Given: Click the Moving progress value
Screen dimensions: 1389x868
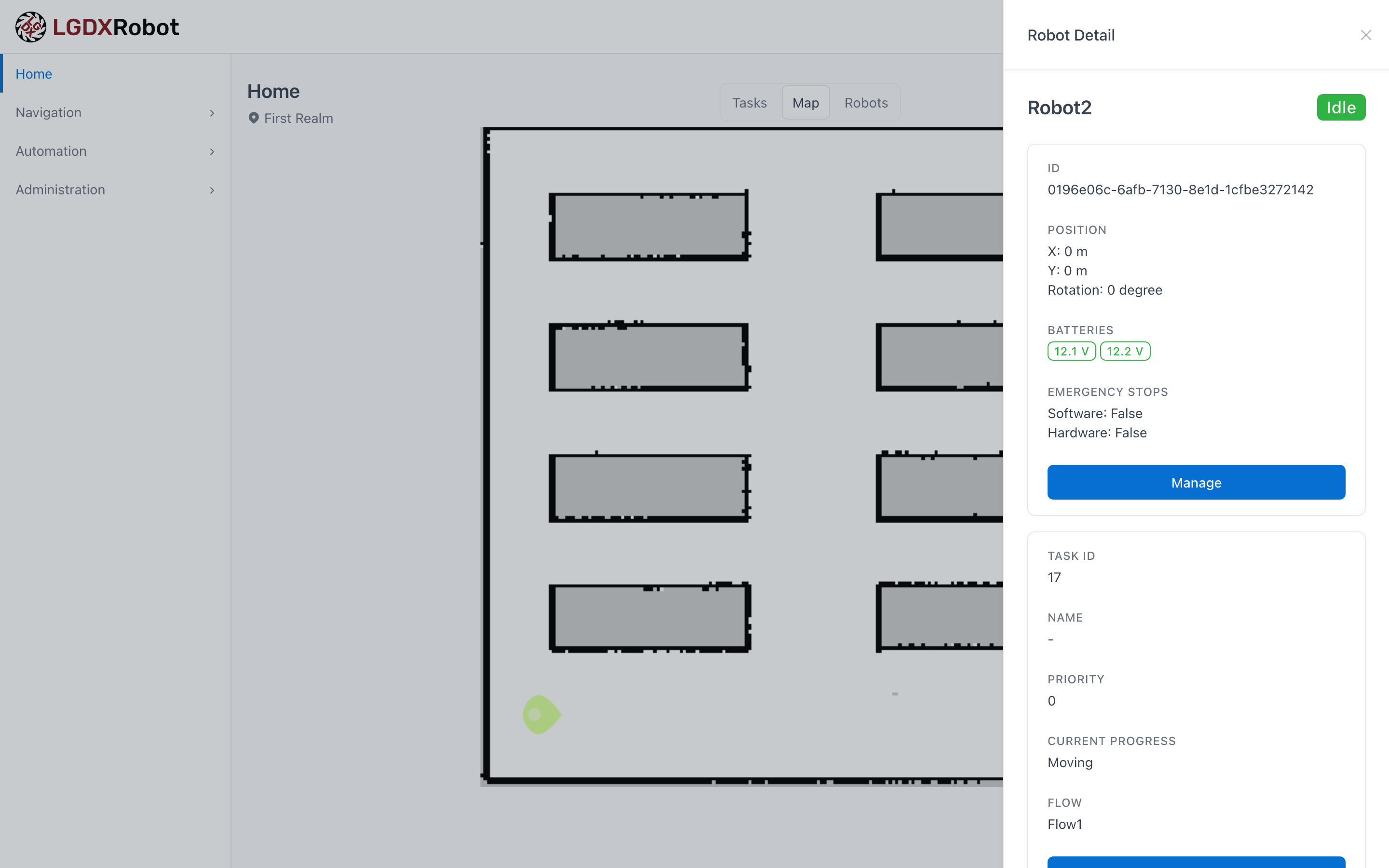Looking at the screenshot, I should tap(1070, 762).
